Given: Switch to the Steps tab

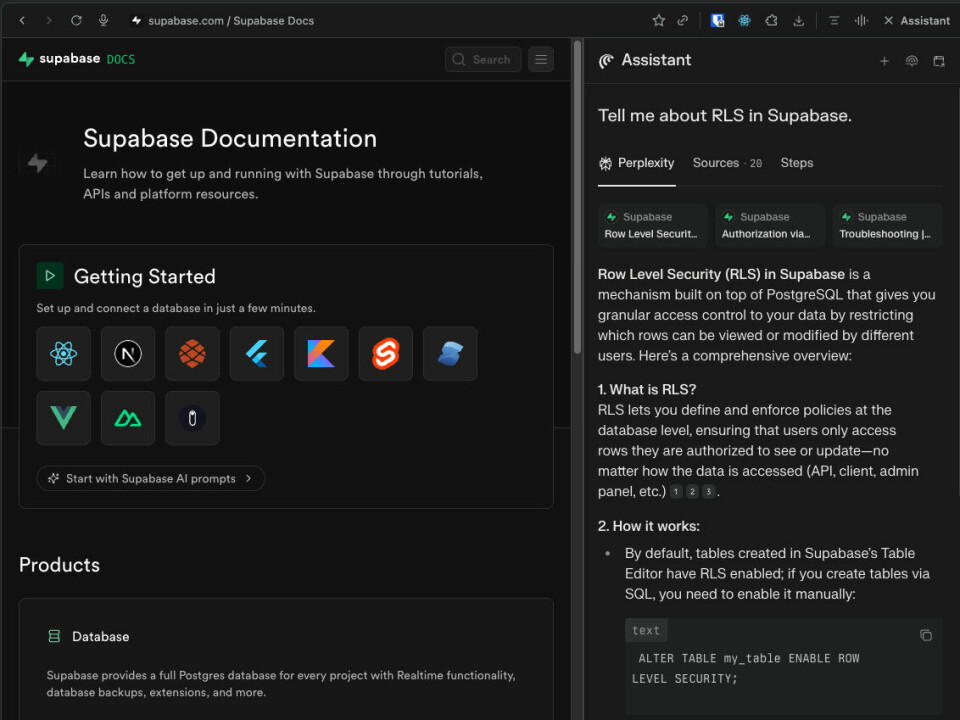Looking at the screenshot, I should (x=797, y=163).
